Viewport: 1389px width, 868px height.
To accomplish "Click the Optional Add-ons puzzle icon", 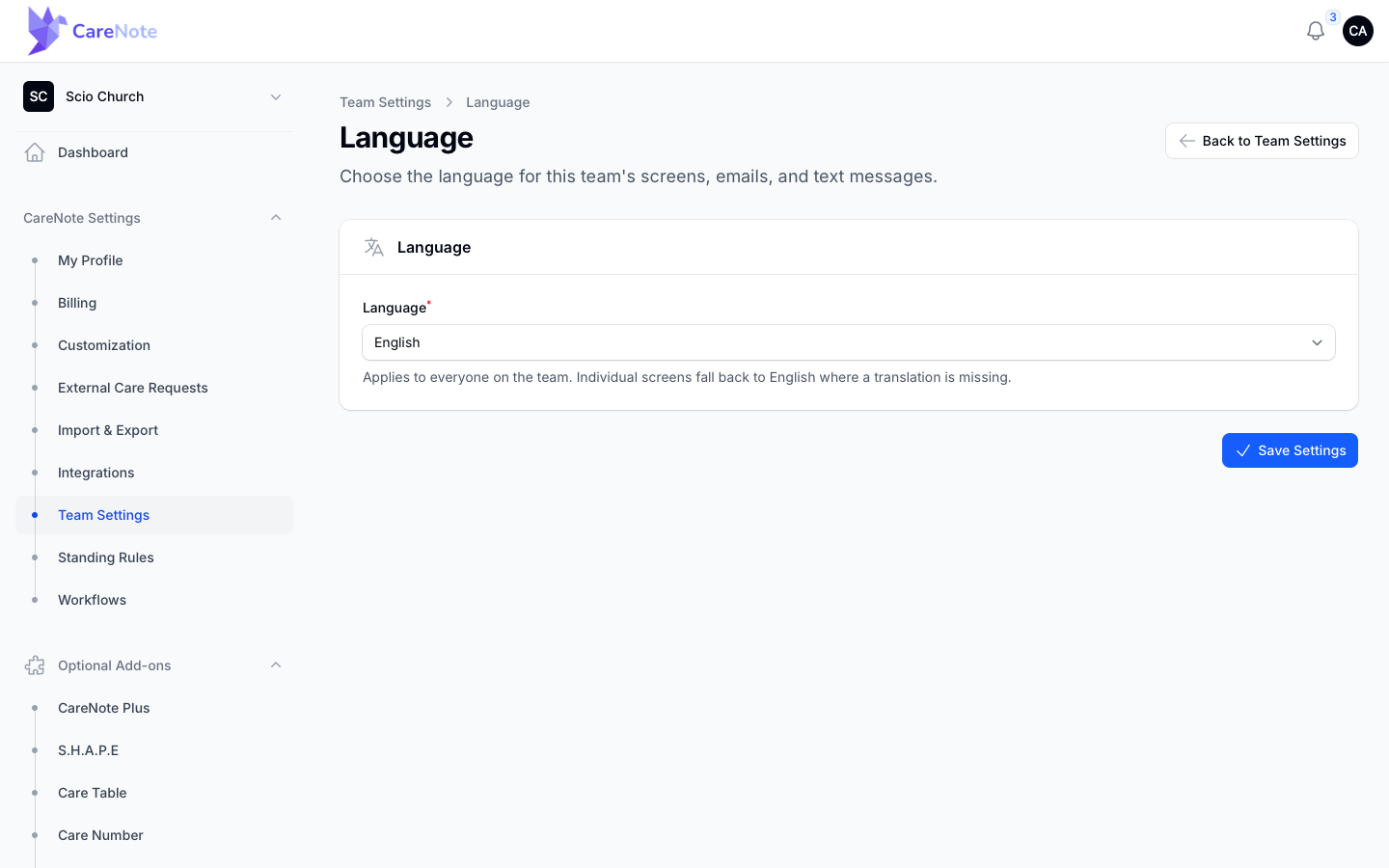I will 35,665.
